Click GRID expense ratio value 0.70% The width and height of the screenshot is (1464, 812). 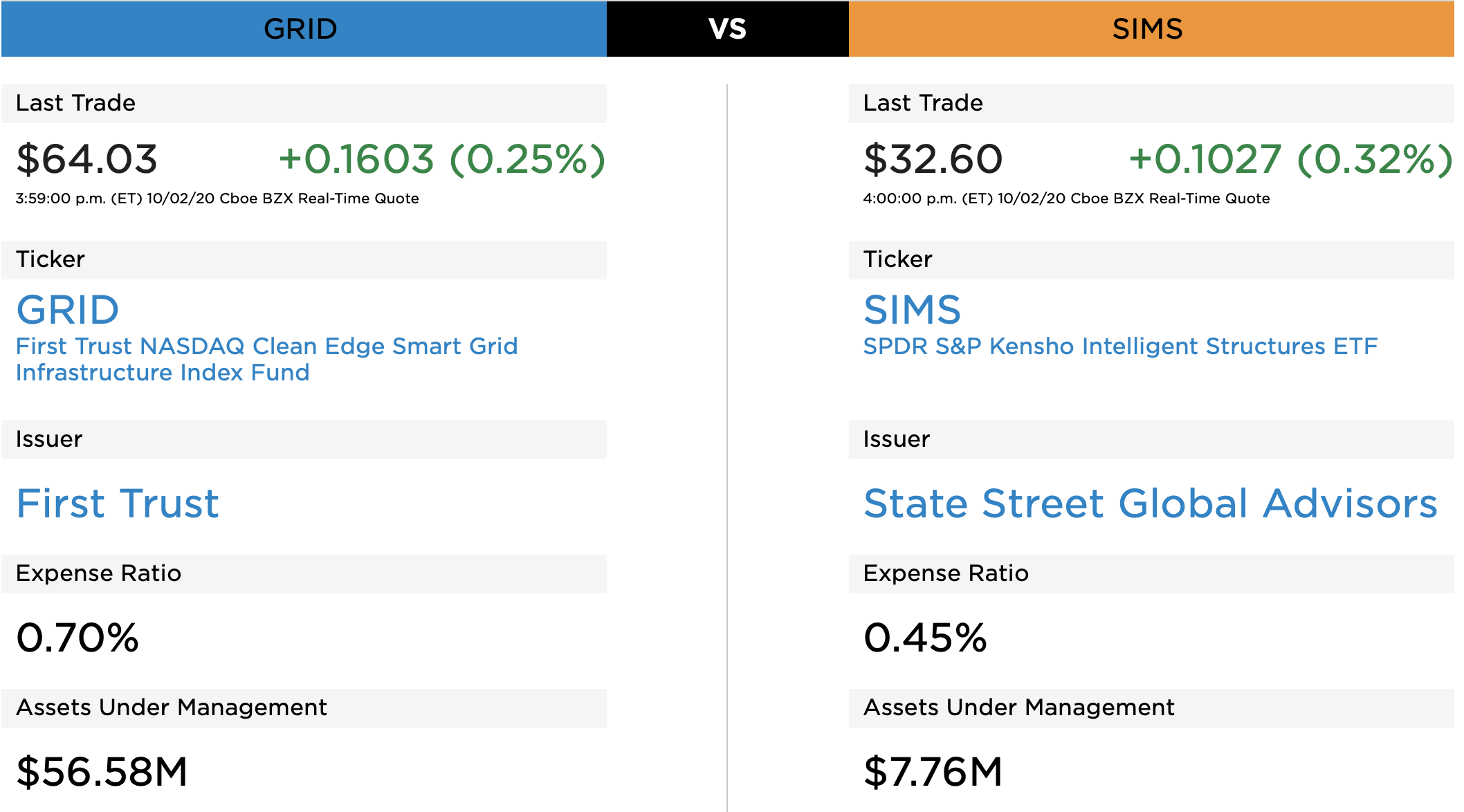tap(77, 637)
